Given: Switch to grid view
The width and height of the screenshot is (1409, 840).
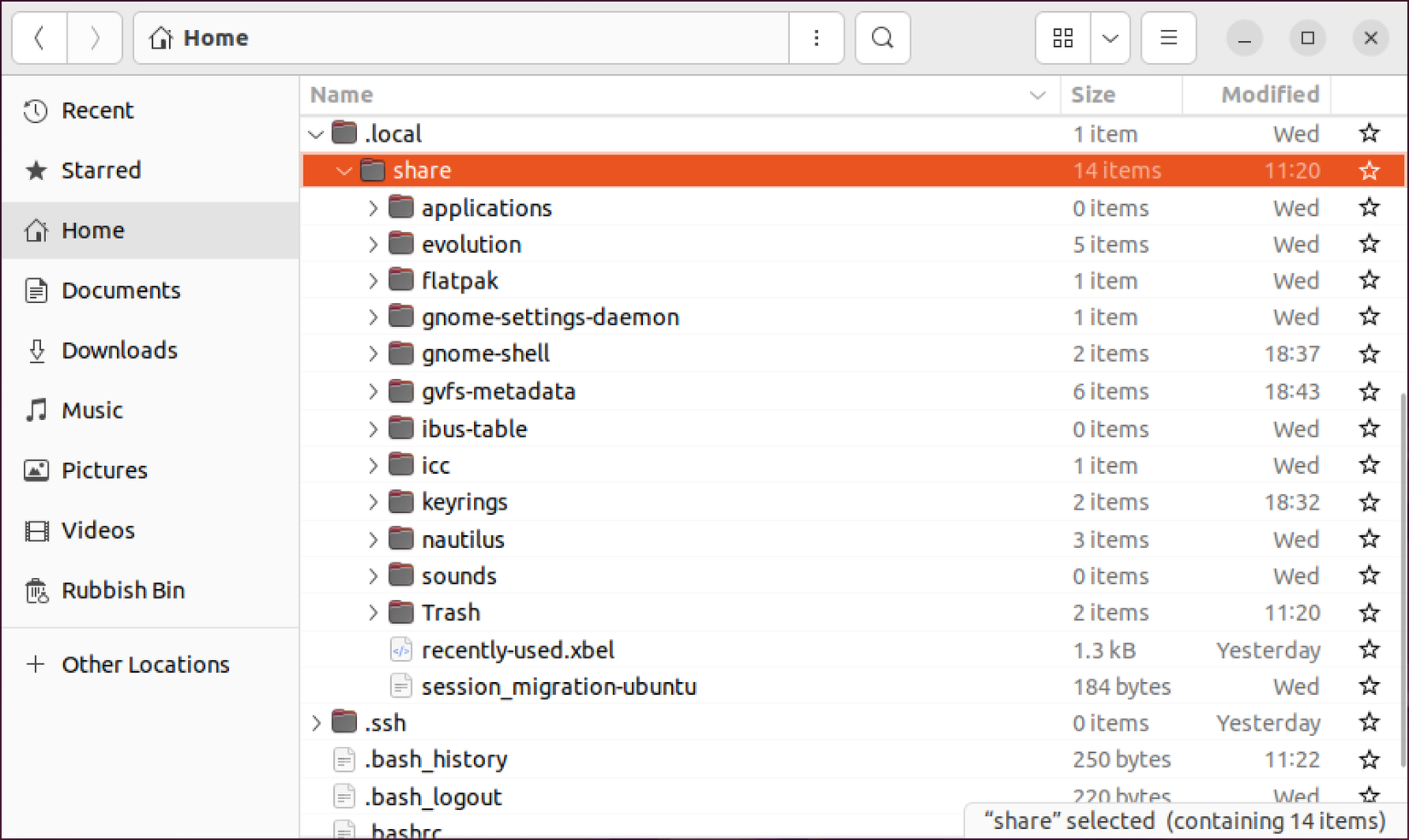Looking at the screenshot, I should (1062, 38).
